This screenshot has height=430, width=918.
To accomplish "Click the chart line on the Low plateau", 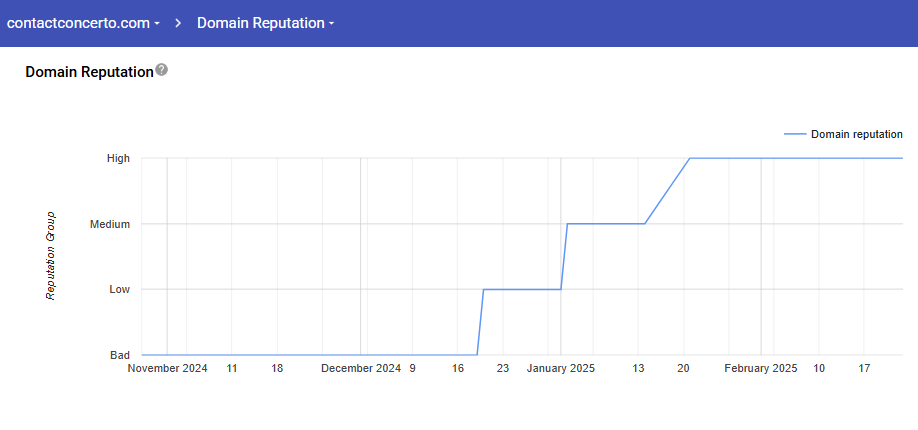I will click(x=522, y=289).
